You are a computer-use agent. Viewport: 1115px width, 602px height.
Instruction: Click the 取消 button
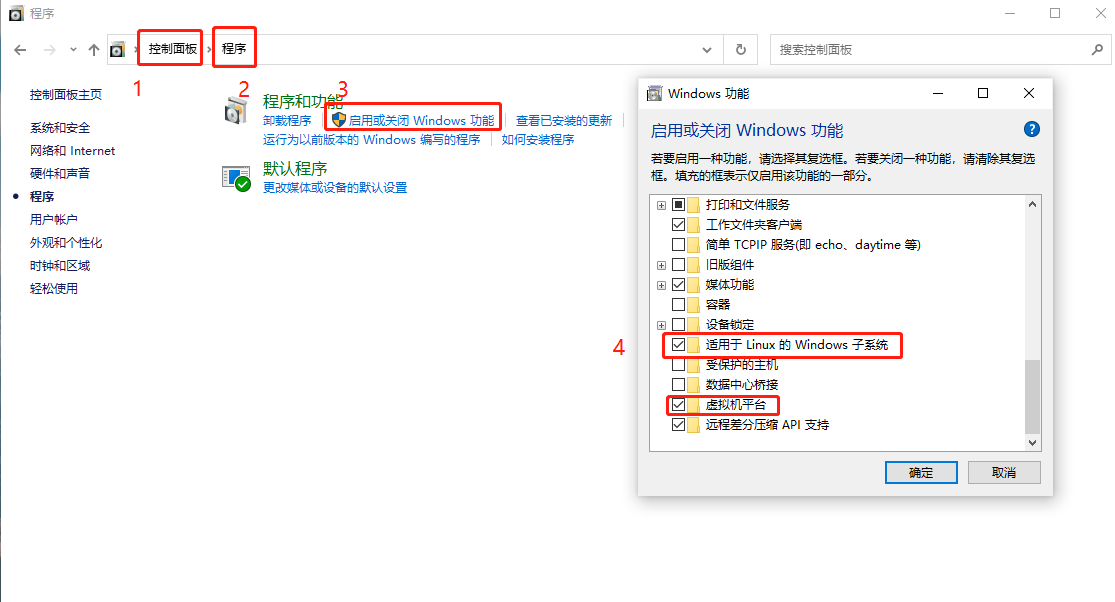1004,473
